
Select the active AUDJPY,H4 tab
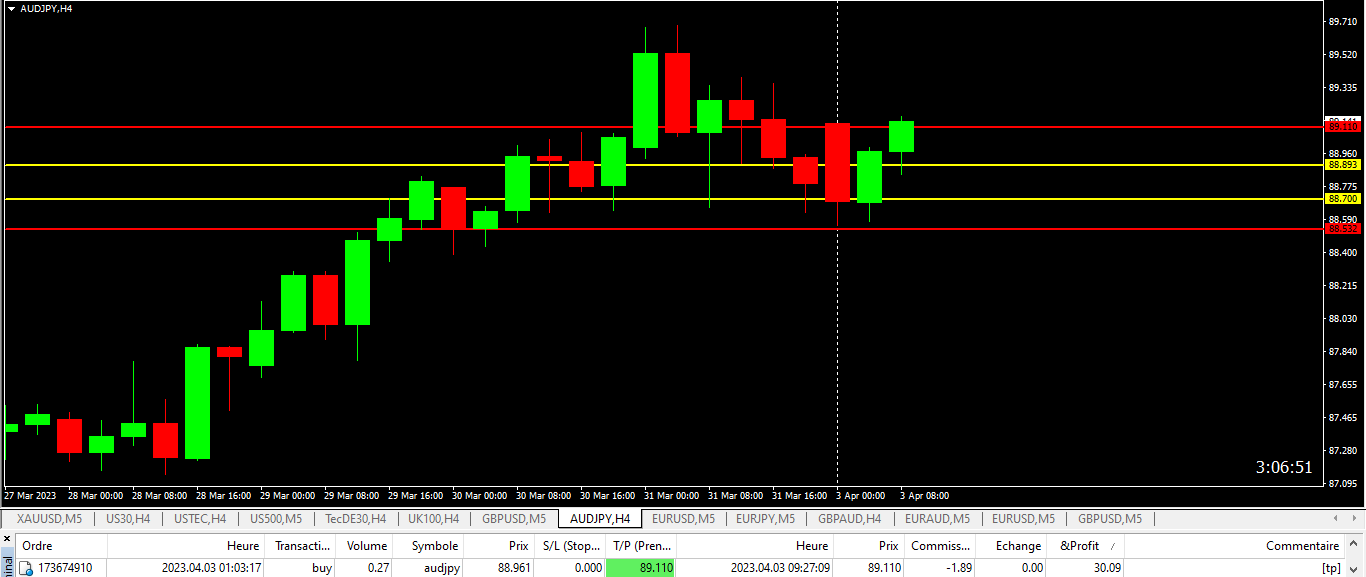600,519
